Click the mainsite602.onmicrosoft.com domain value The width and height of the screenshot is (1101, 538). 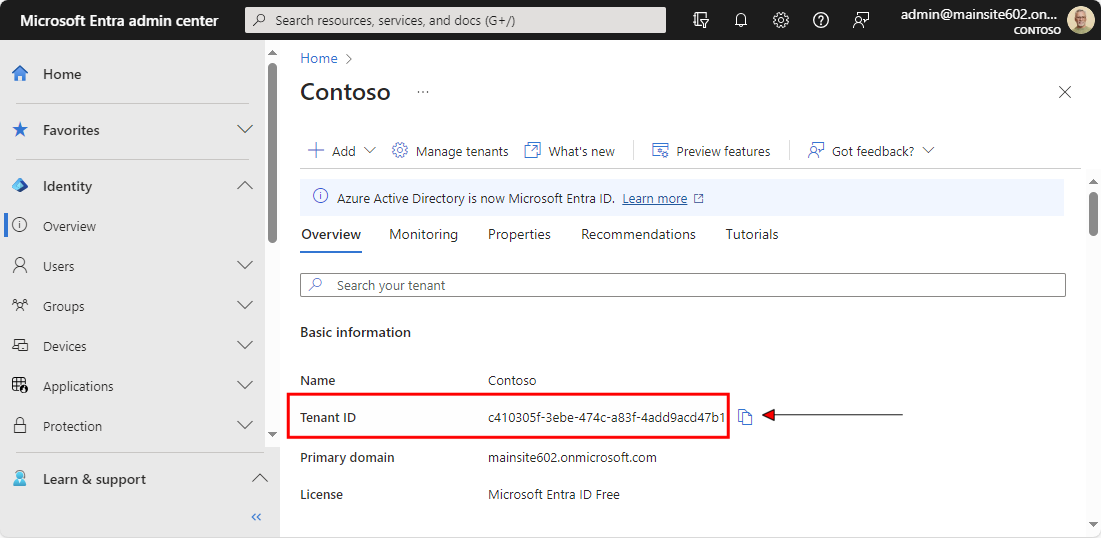click(x=572, y=457)
